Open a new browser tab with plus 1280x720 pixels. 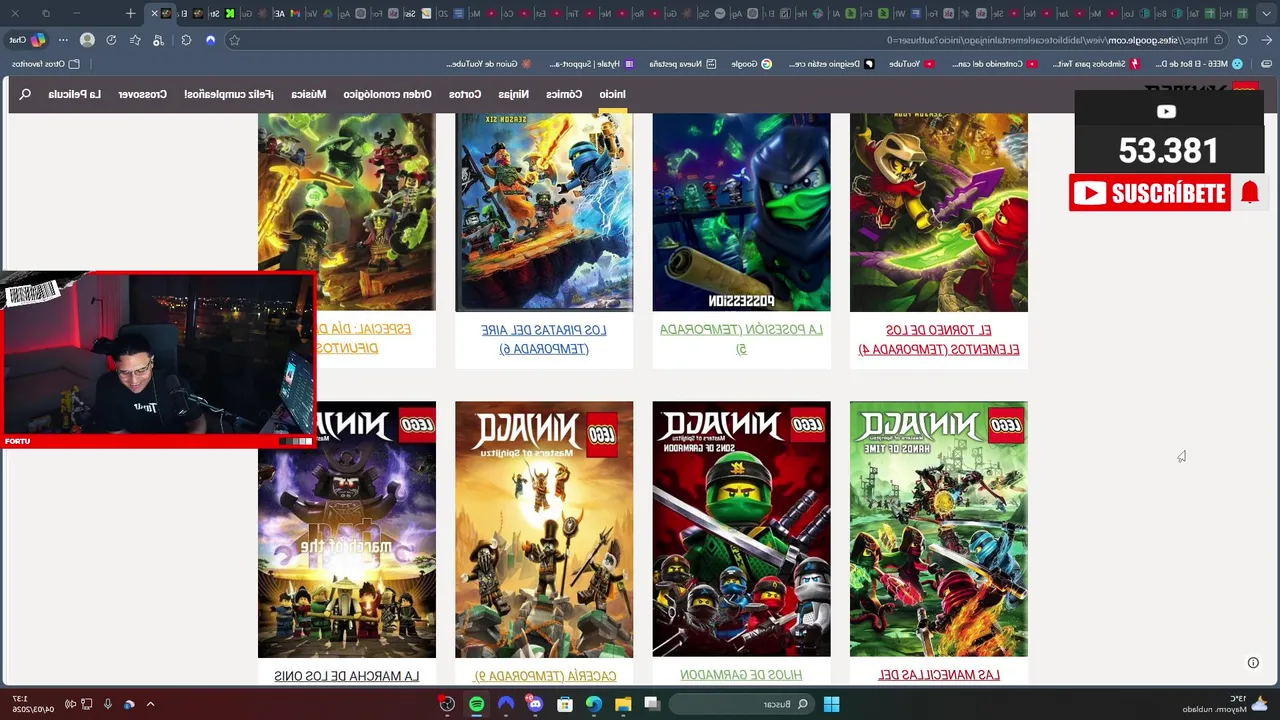pos(130,13)
